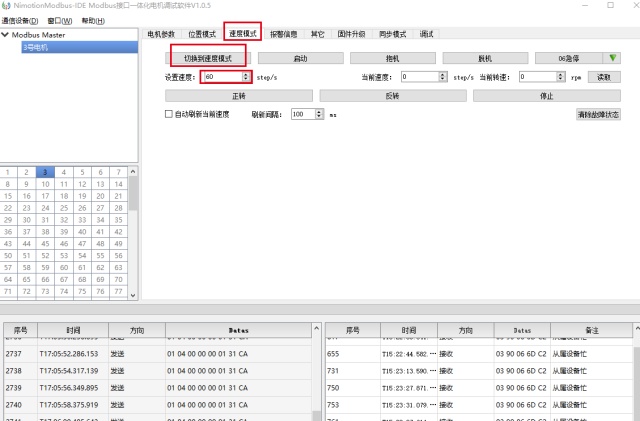Click the 切换到速度模式 button
640x421 pixels.
(x=207, y=59)
